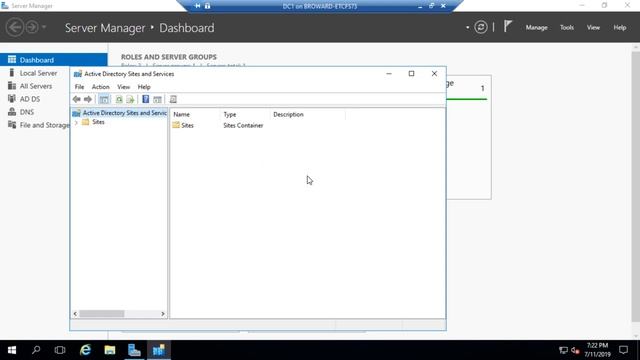
Task: Open the Help menu in AD Sites
Action: click(144, 87)
